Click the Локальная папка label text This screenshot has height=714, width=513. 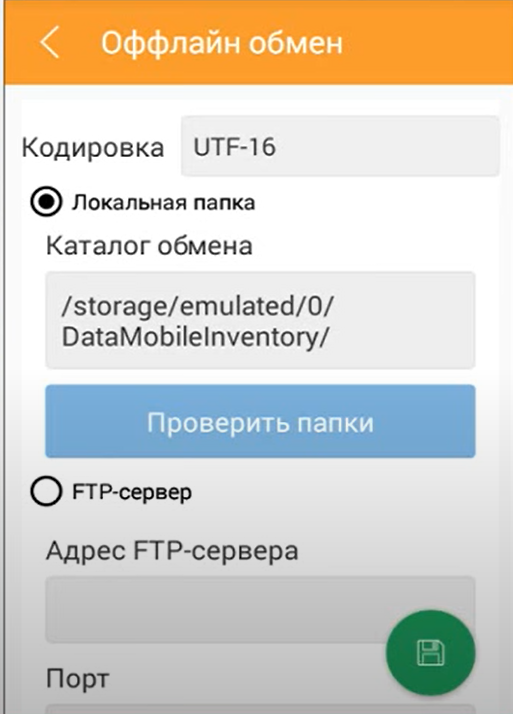coord(163,203)
